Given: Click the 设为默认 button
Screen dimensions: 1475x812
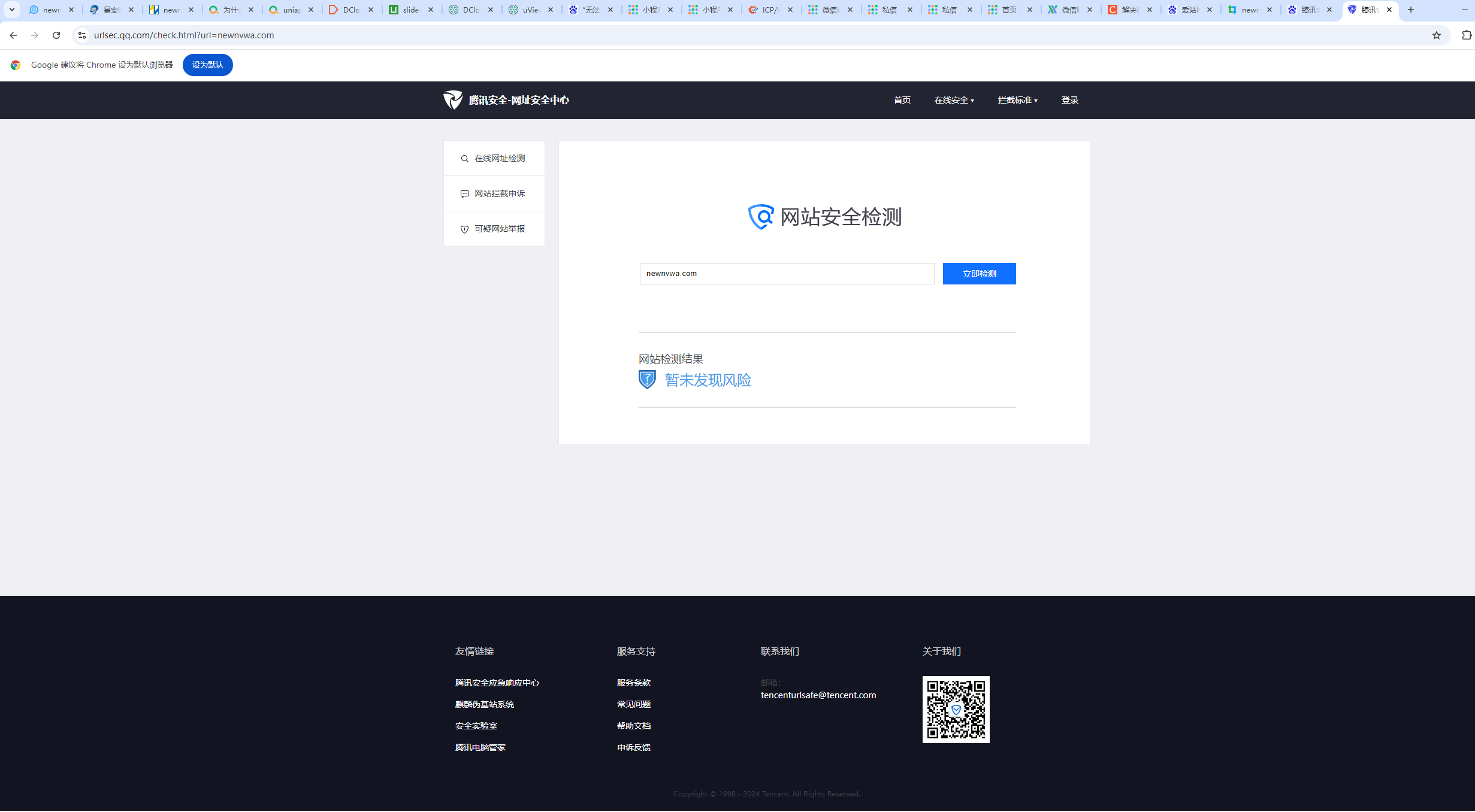Looking at the screenshot, I should 207,65.
